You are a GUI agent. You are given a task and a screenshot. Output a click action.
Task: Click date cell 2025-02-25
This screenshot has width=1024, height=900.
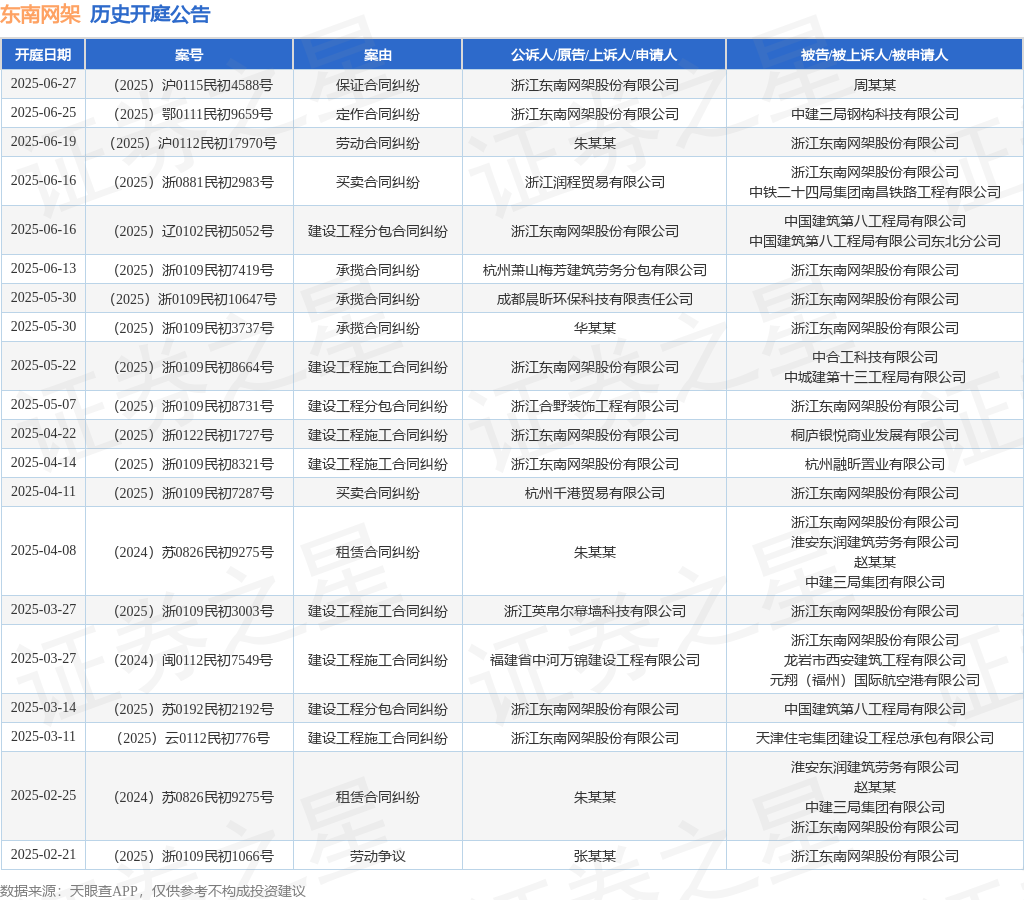(x=43, y=795)
